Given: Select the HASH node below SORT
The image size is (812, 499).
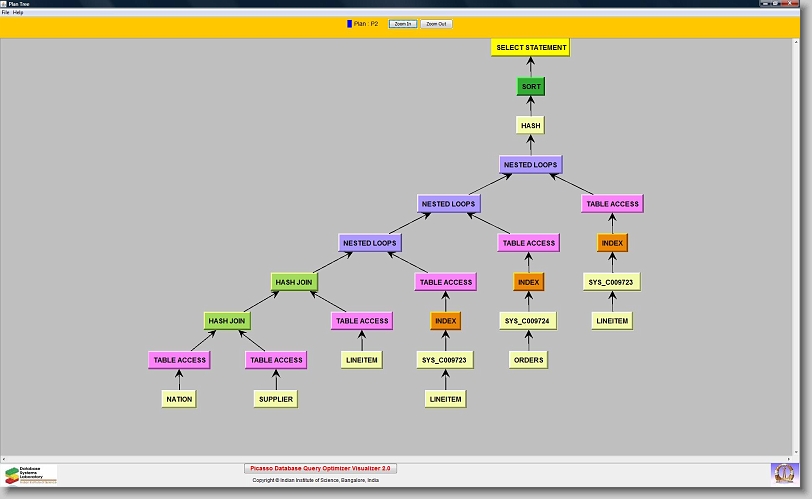Looking at the screenshot, I should (531, 126).
